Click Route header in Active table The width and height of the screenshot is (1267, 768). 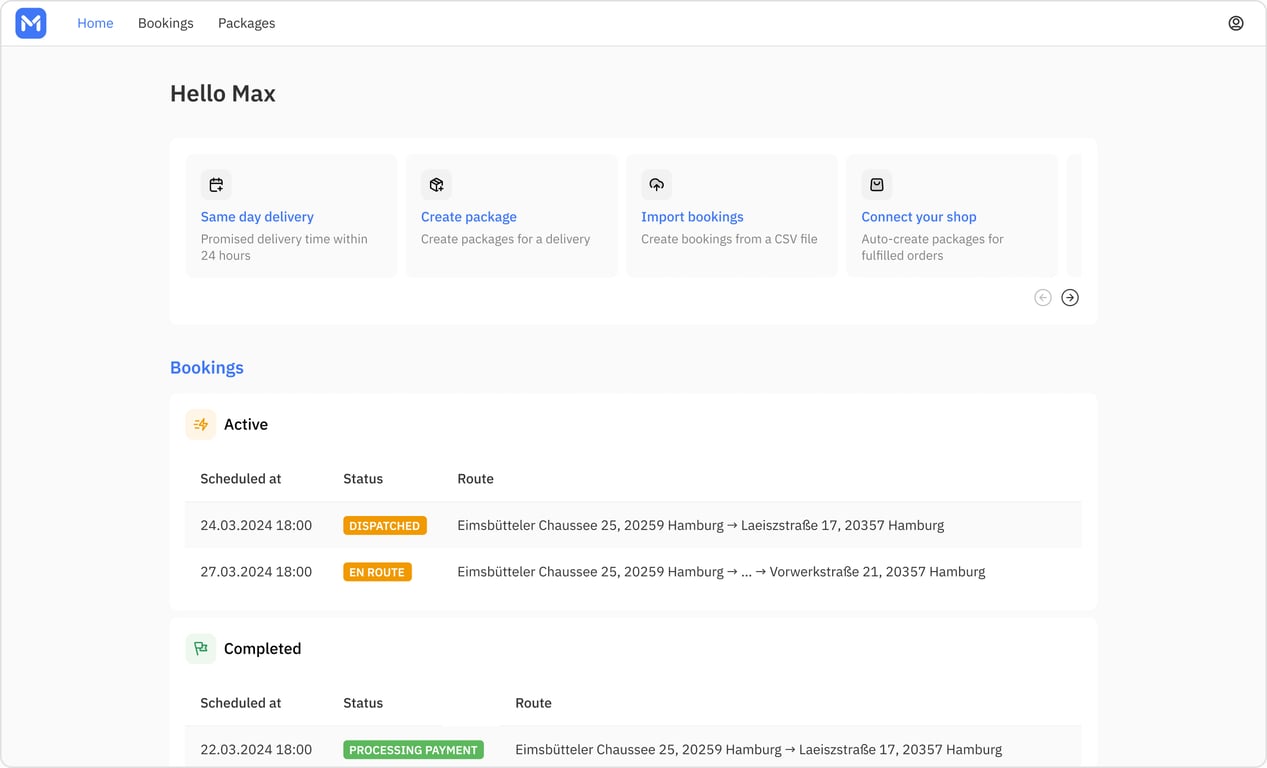pyautogui.click(x=475, y=479)
